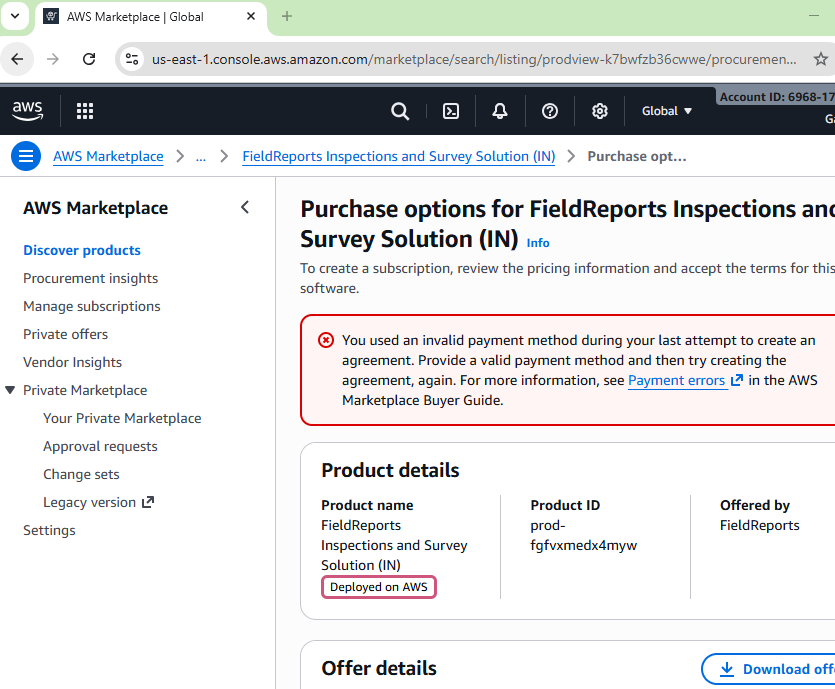Go to AWS Marketplace breadcrumb link
The image size is (835, 689).
pos(108,157)
